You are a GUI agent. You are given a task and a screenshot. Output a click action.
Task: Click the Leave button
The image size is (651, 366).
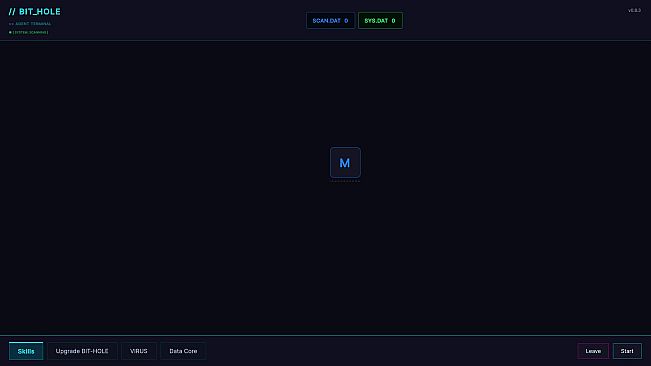(593, 351)
